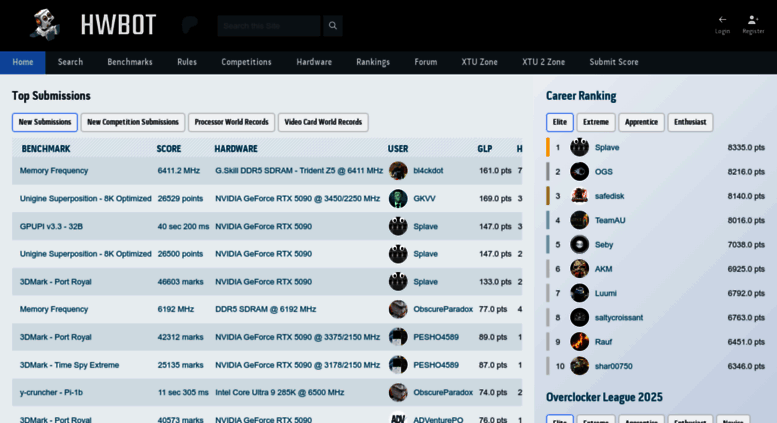Click the 26529 points score
Image resolution: width=777 pixels, height=423 pixels.
click(x=180, y=199)
